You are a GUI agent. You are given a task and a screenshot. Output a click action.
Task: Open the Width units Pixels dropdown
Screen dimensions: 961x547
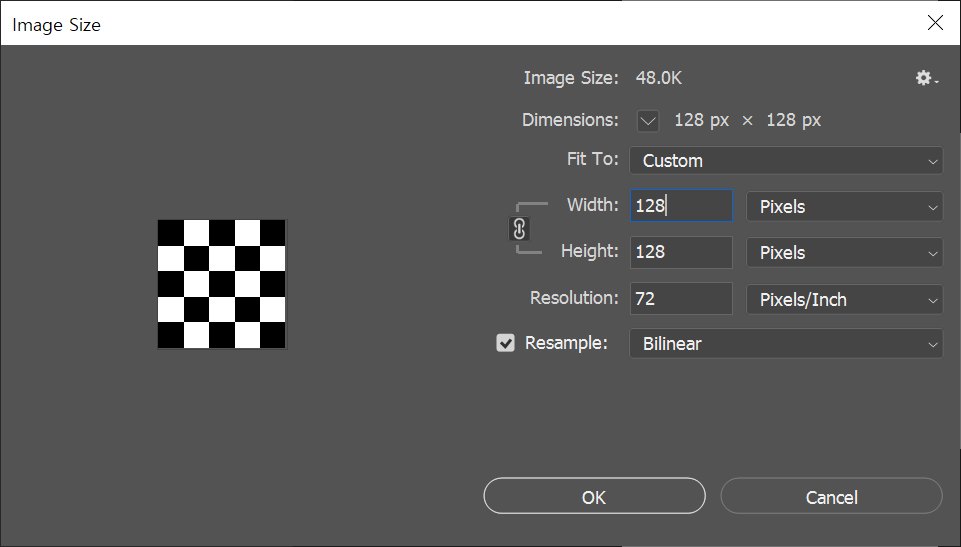tap(844, 206)
